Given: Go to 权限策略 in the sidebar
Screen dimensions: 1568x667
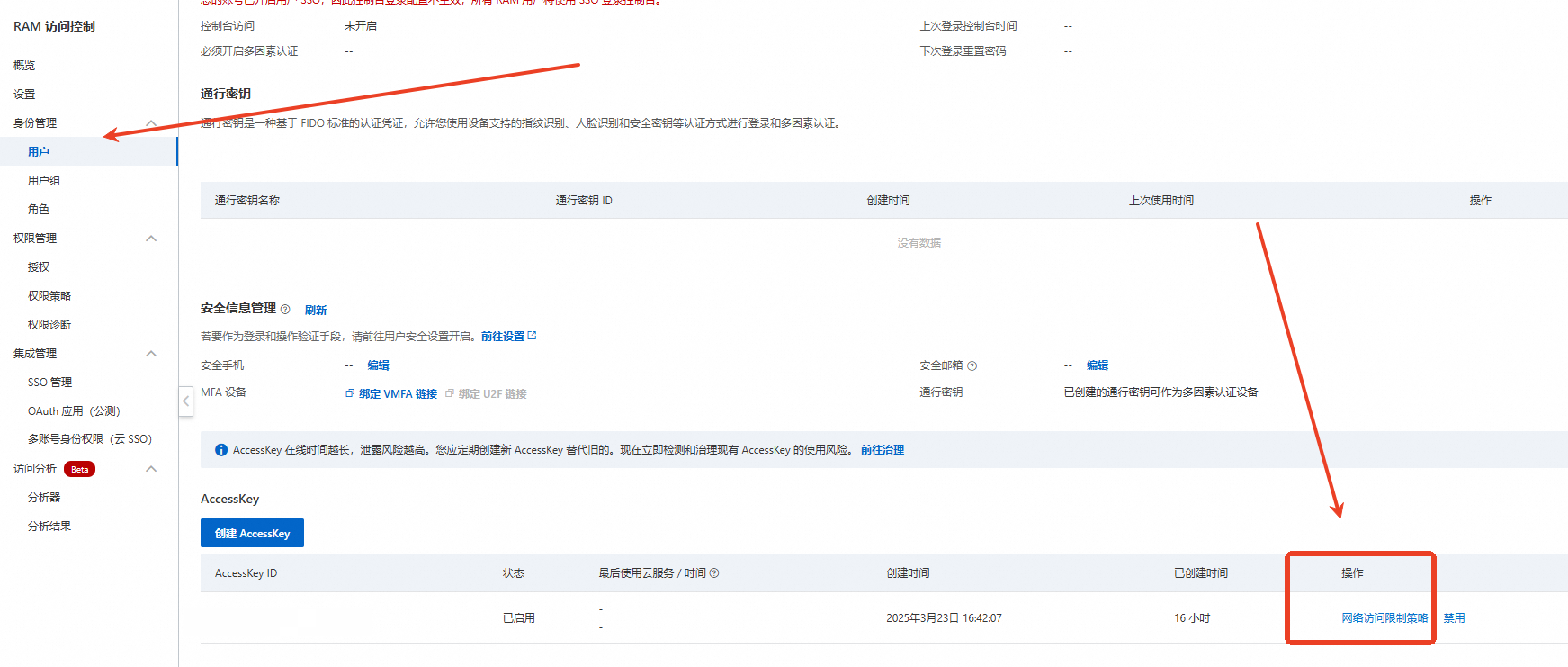Looking at the screenshot, I should 49,296.
